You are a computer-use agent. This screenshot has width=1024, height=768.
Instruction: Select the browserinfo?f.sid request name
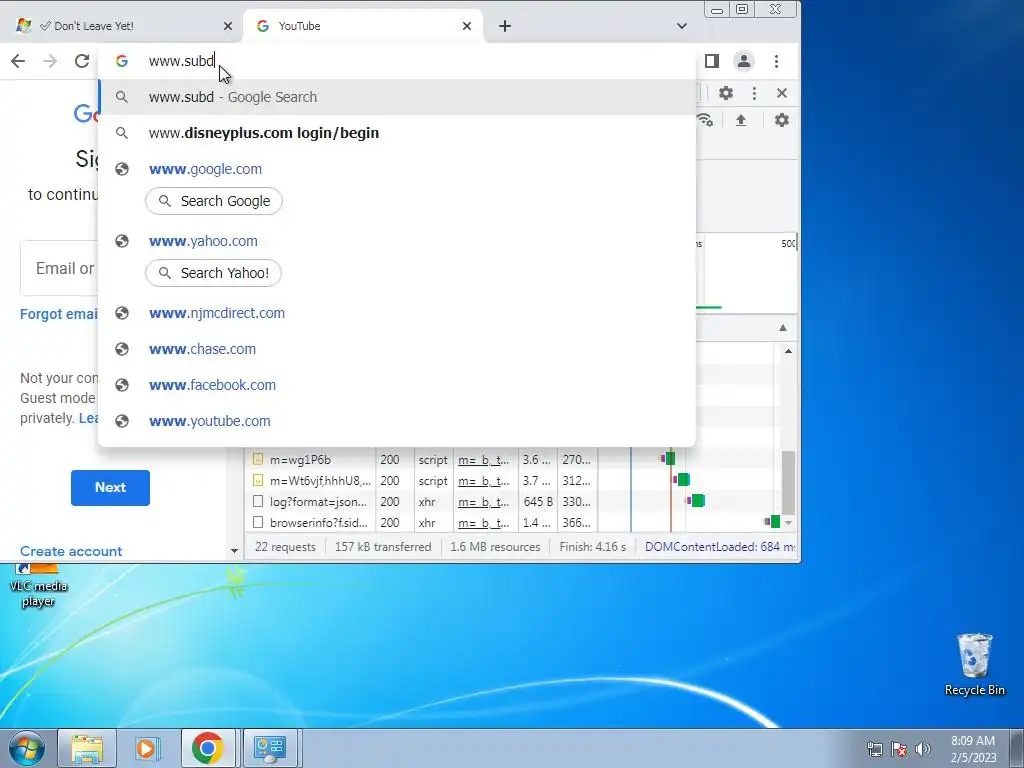pyautogui.click(x=319, y=523)
